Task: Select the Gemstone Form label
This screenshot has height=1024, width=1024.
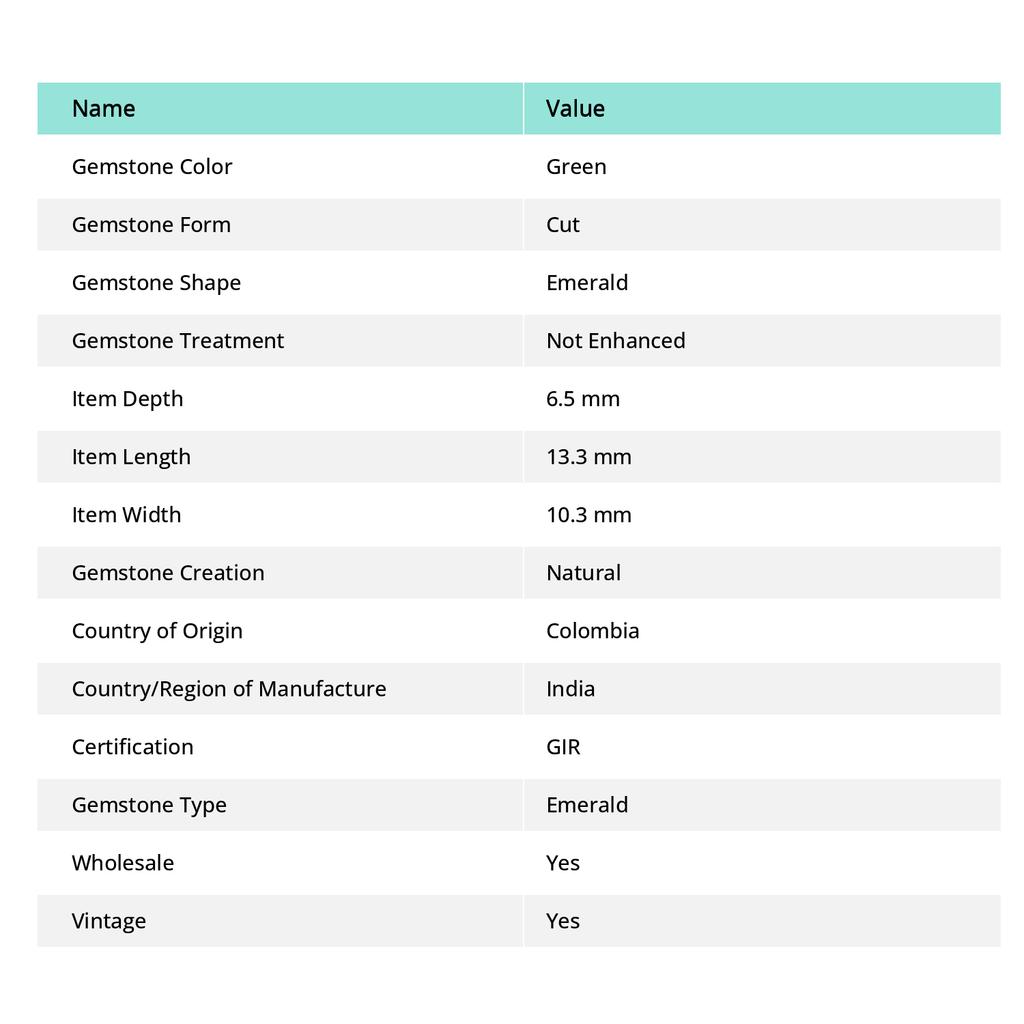Action: click(151, 225)
